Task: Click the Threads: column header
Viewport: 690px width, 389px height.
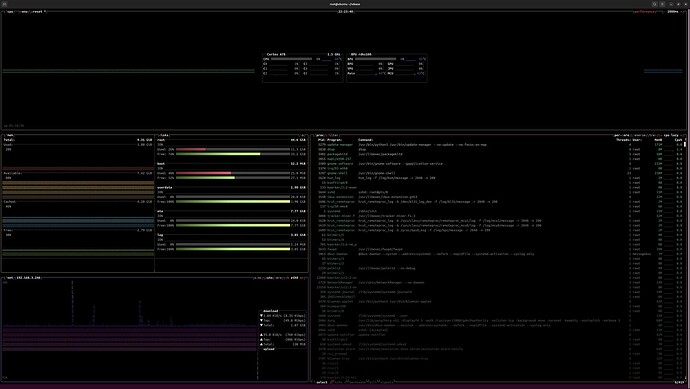Action: point(623,140)
